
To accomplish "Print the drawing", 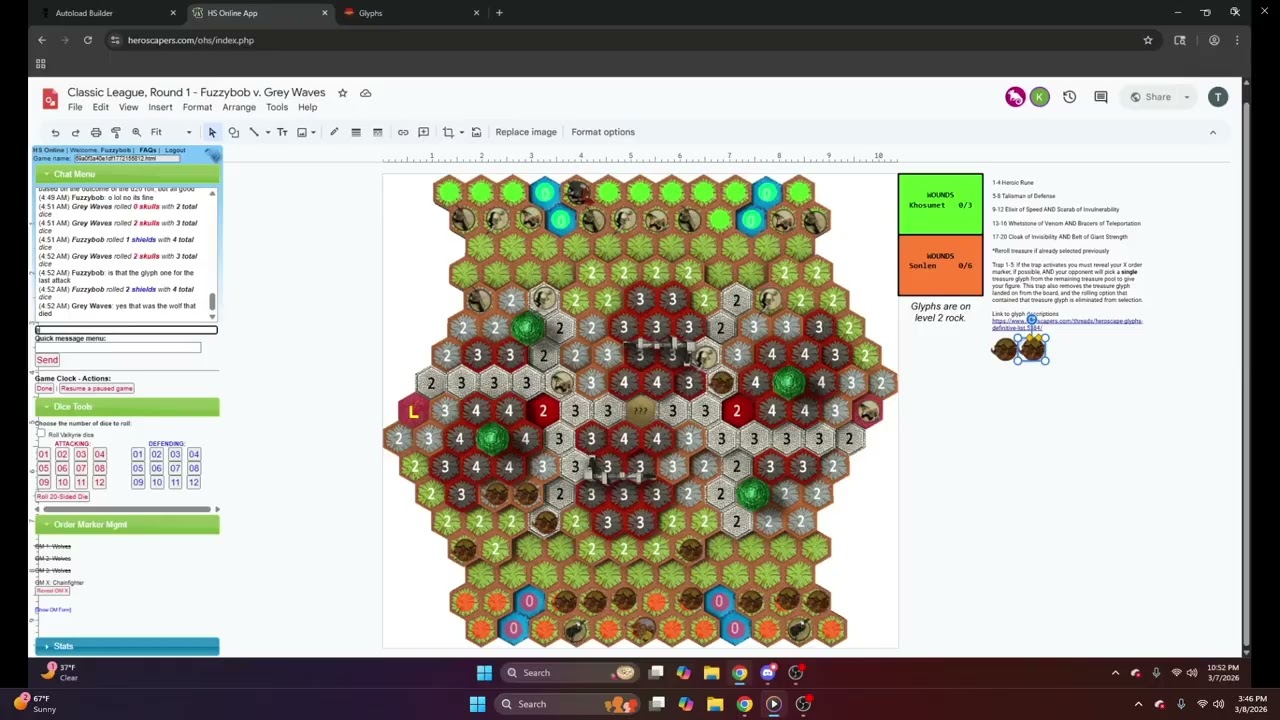I will (96, 132).
